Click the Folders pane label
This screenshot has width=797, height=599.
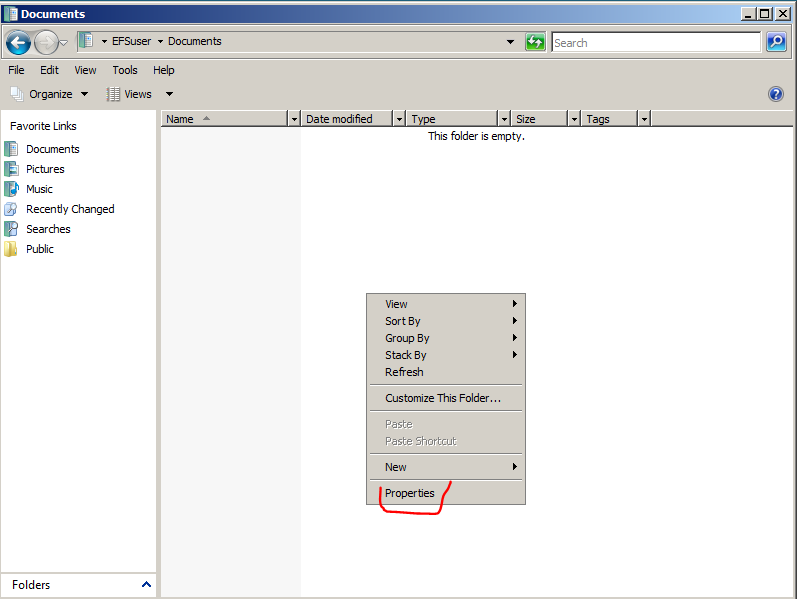31,585
